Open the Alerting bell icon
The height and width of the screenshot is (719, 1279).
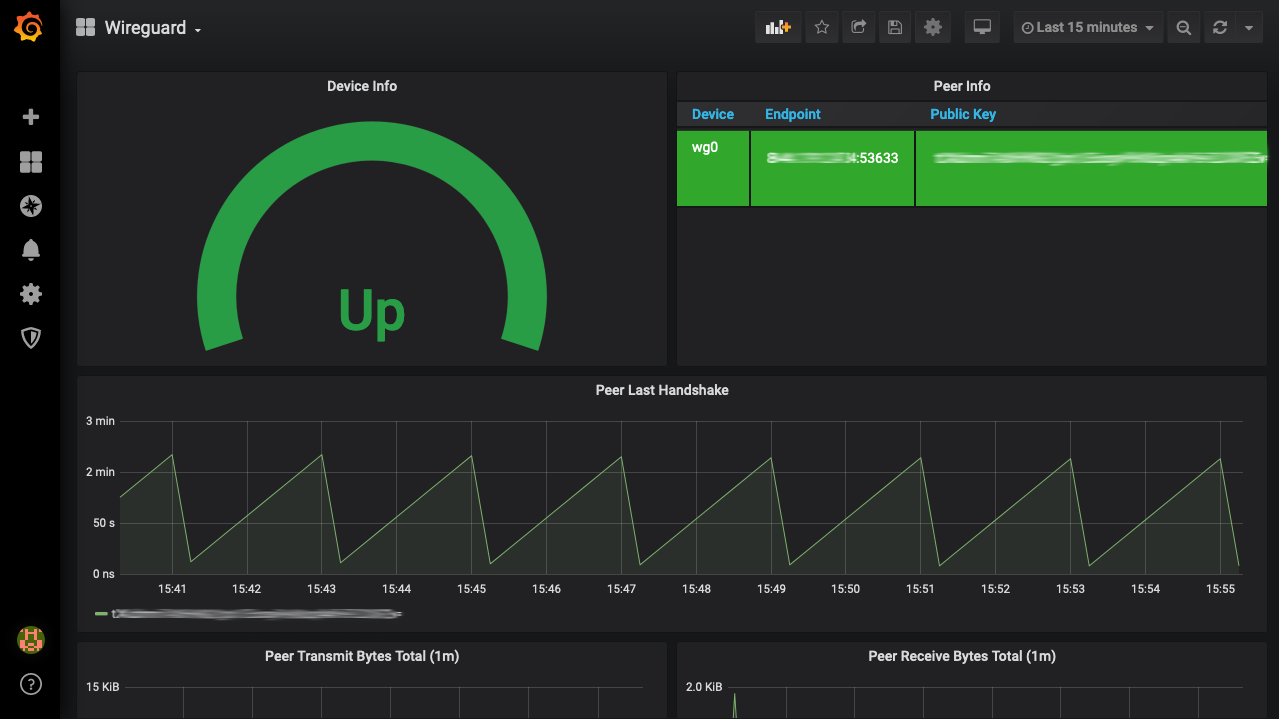click(x=31, y=250)
